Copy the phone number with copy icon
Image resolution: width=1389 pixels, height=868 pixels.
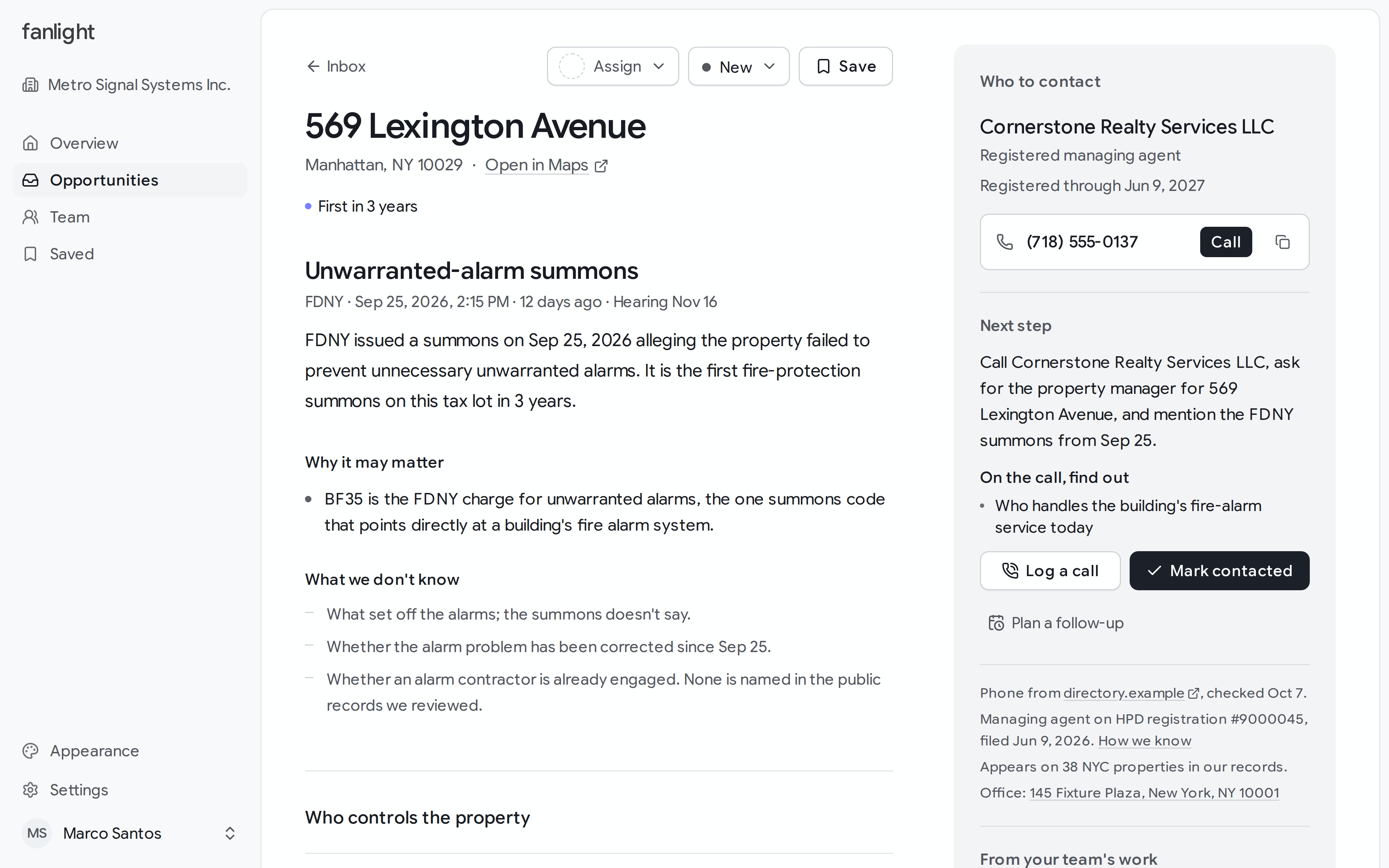tap(1282, 242)
